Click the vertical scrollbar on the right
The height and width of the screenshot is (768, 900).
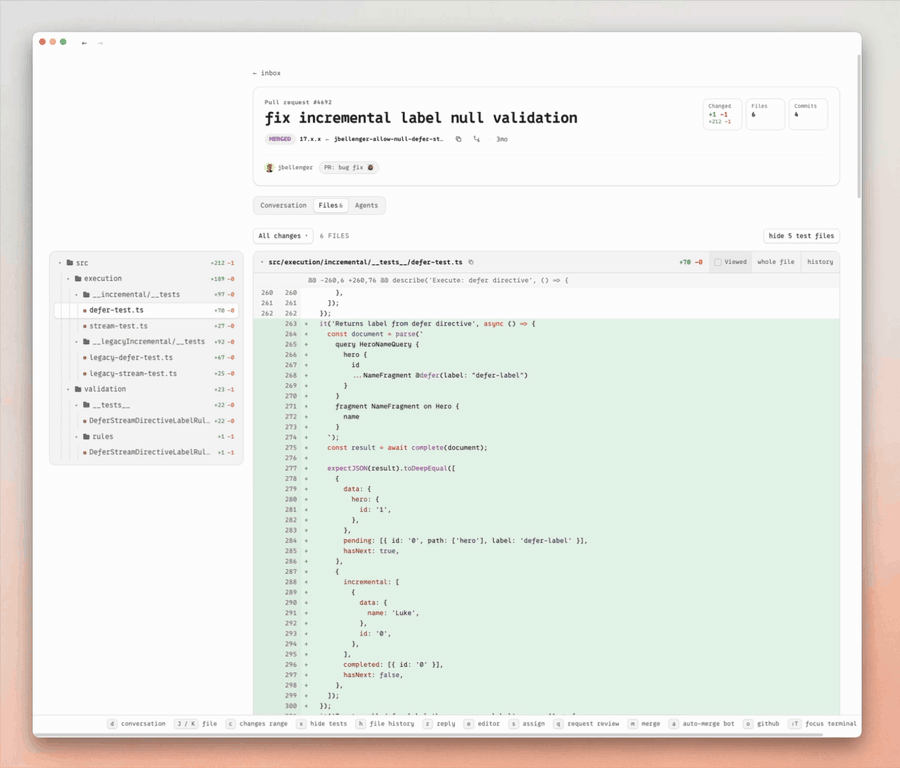pos(859,126)
